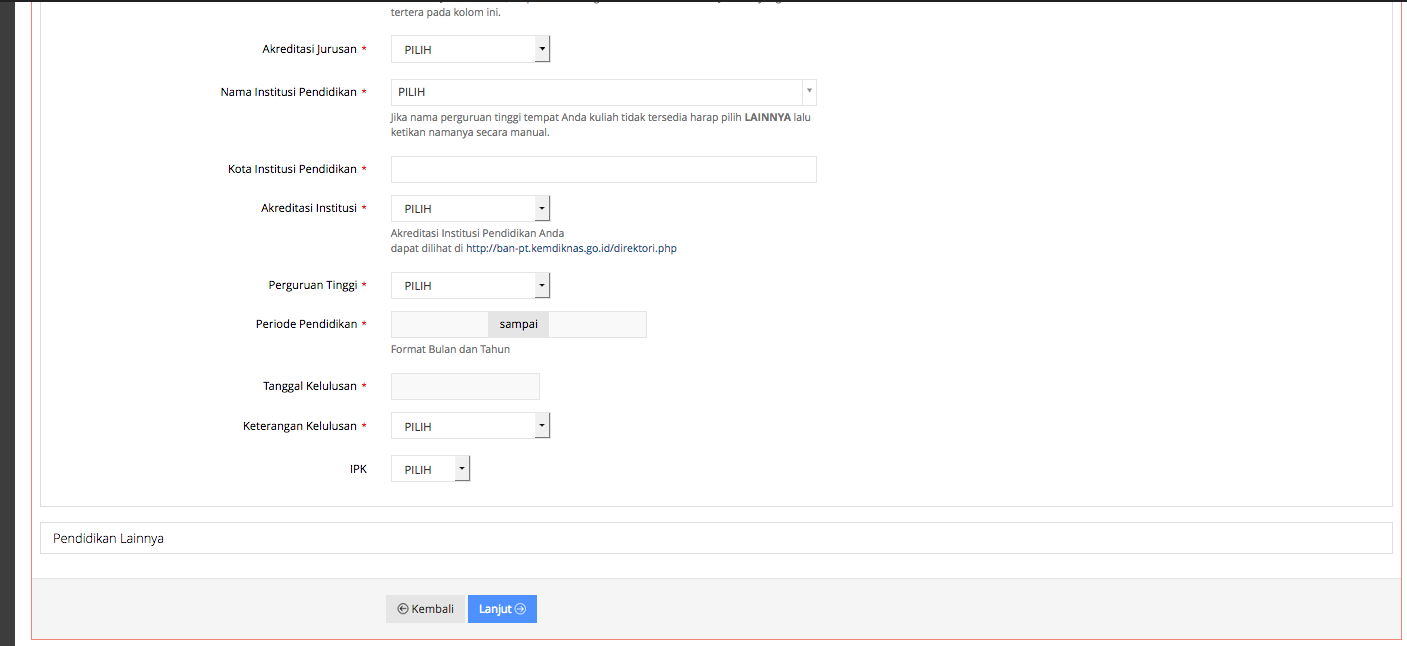Viewport: 1407px width, 646px height.
Task: Click the Tanggal Kelulusan date field
Action: pos(465,386)
